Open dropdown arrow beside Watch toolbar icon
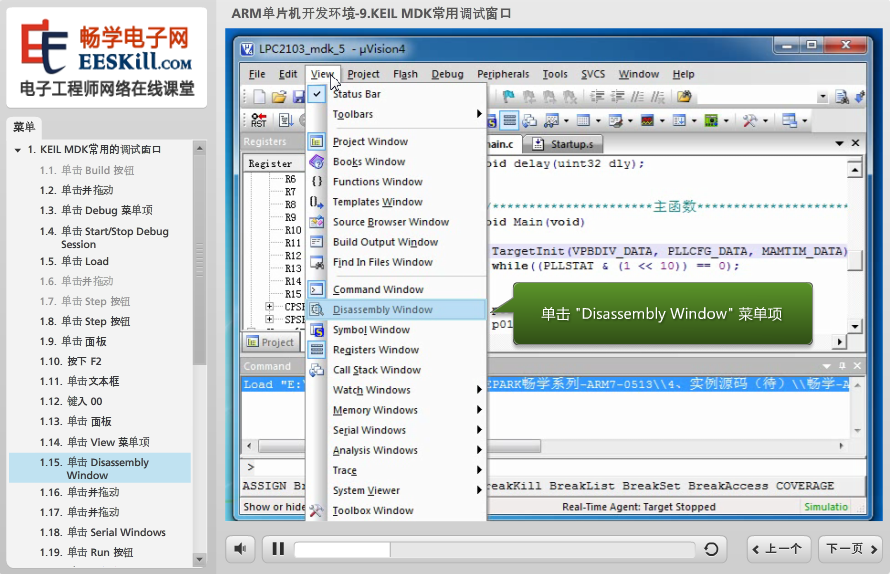 point(566,120)
